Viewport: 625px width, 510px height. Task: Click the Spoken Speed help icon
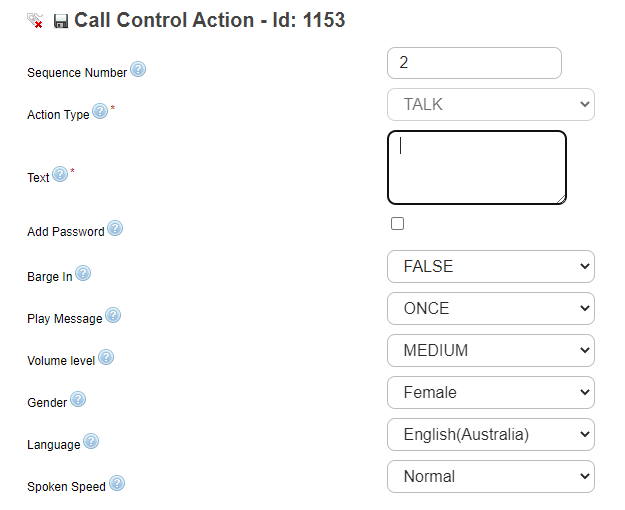[x=117, y=484]
